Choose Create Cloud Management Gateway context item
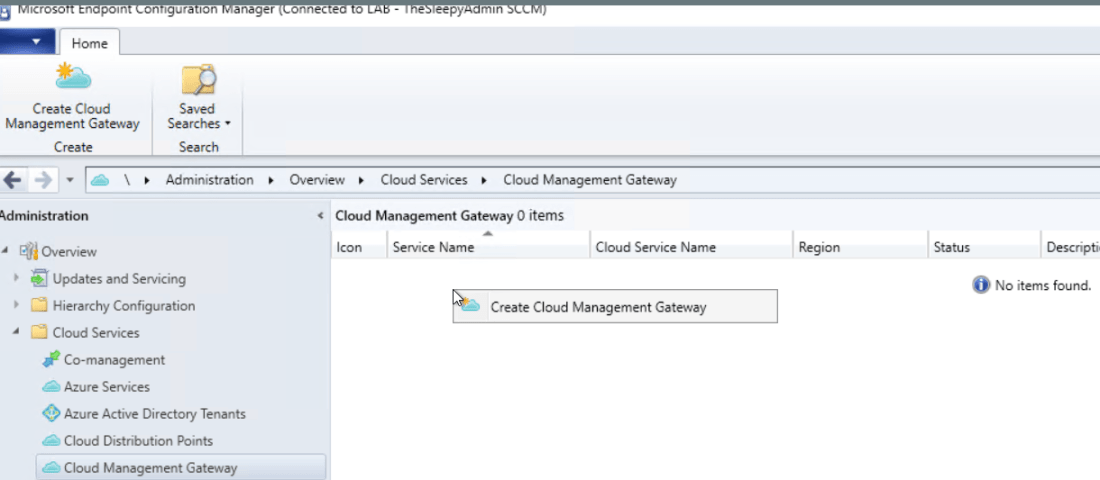1100x480 pixels. click(598, 307)
